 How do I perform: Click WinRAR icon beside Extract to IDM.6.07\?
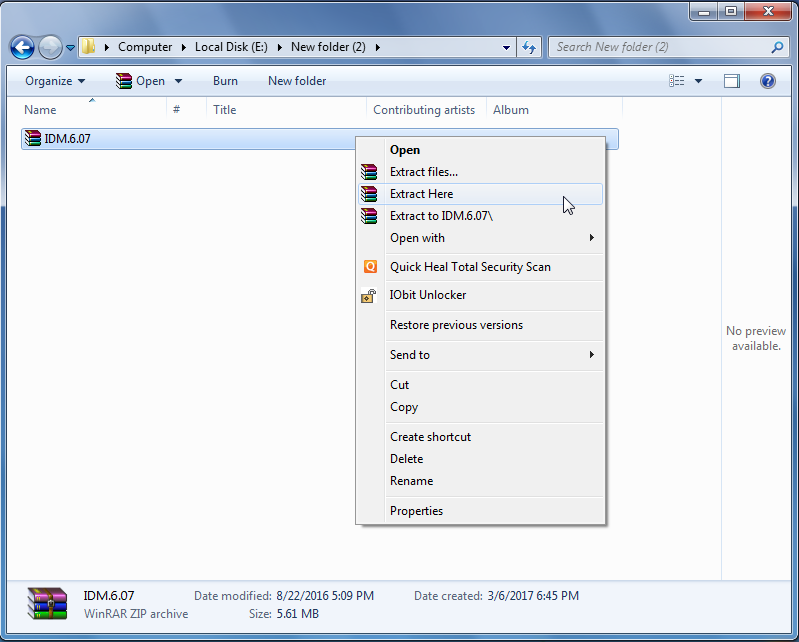click(x=369, y=216)
